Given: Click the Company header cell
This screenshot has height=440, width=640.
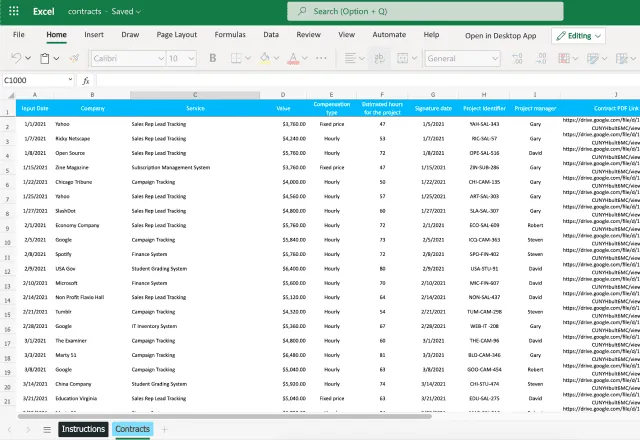Looking at the screenshot, I should pos(93,108).
